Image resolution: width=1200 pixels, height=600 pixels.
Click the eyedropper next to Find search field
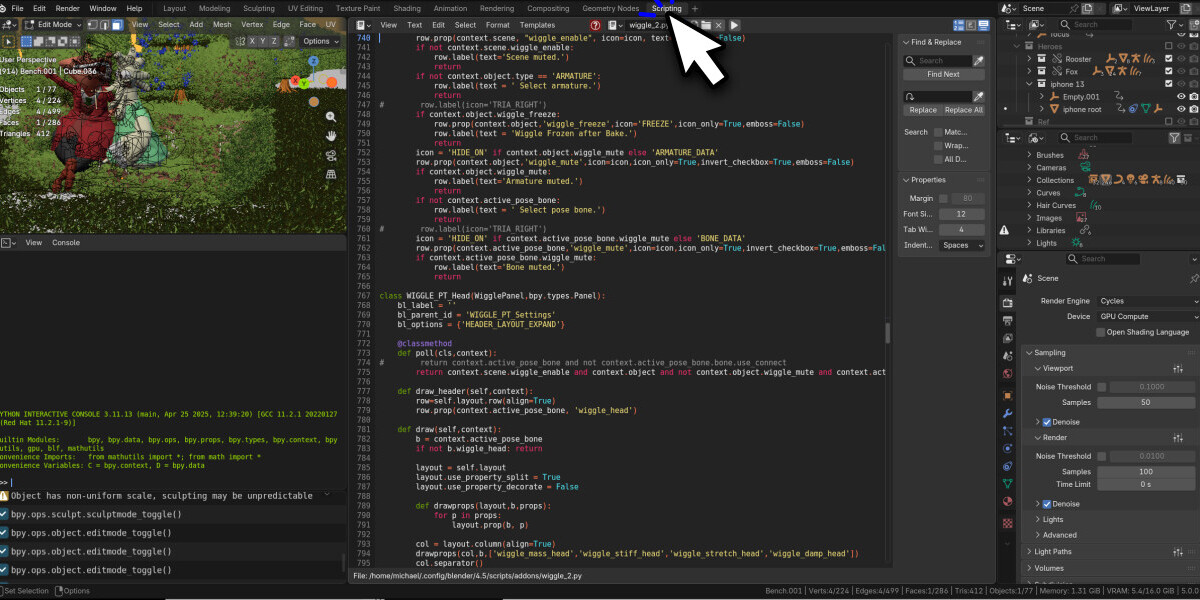point(979,61)
